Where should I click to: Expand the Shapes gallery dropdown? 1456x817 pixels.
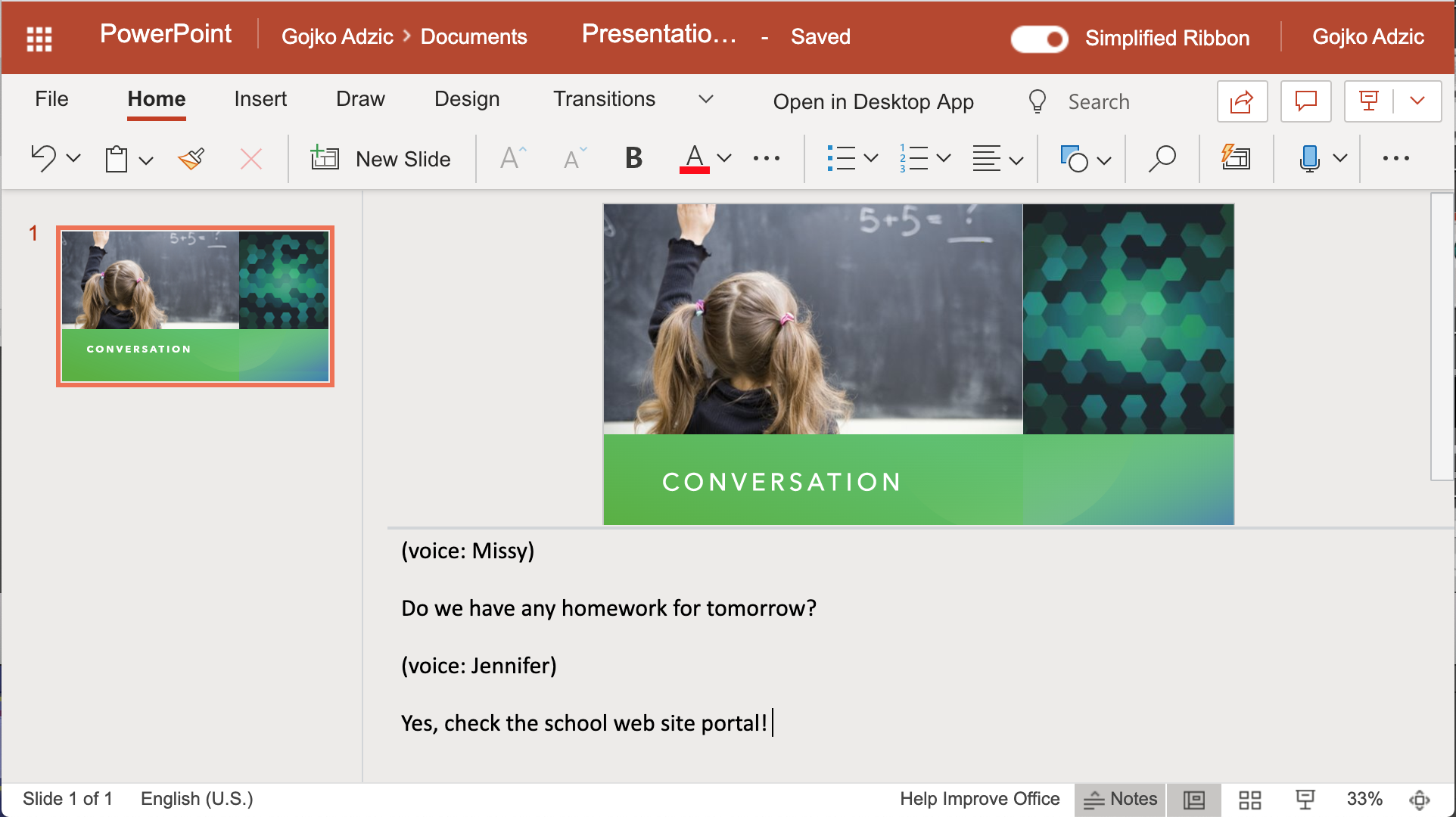click(x=1104, y=160)
